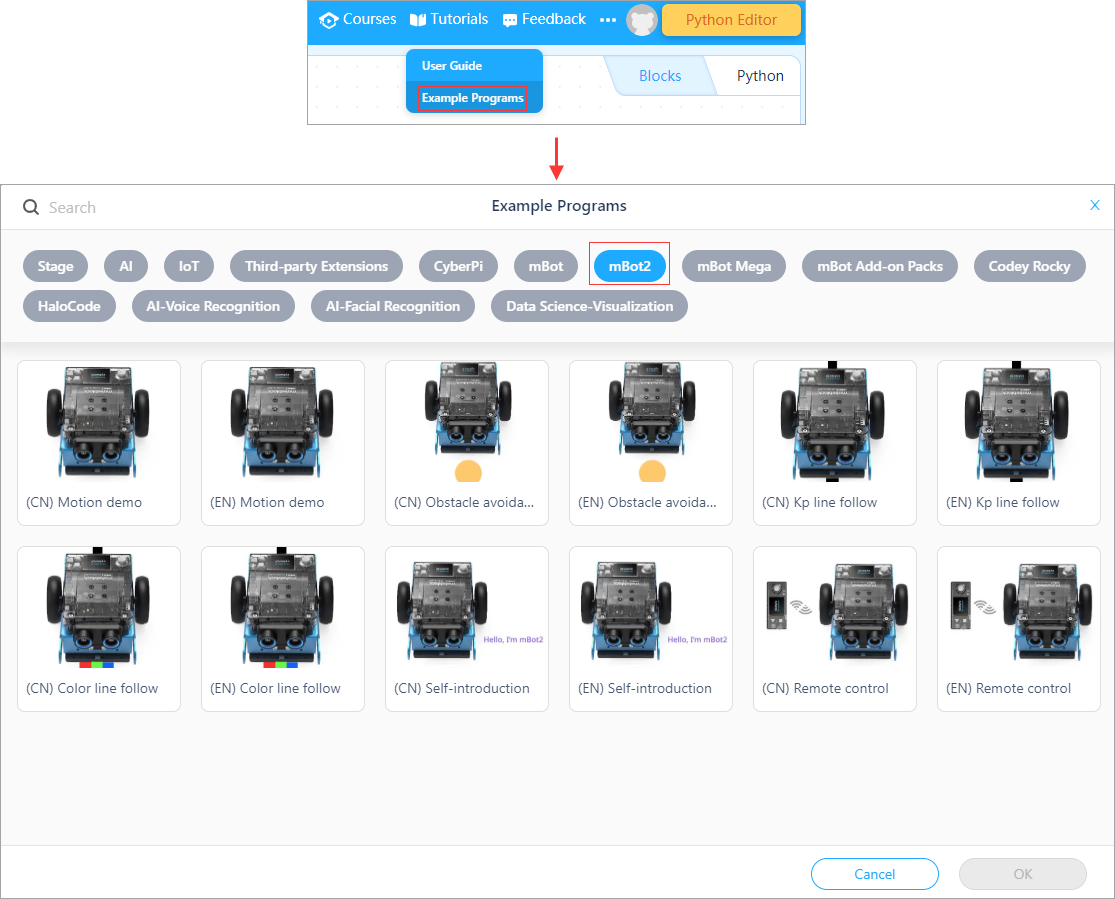Filter by Data Science-Visualization category
Viewport: 1115px width, 899px height.
tap(589, 306)
